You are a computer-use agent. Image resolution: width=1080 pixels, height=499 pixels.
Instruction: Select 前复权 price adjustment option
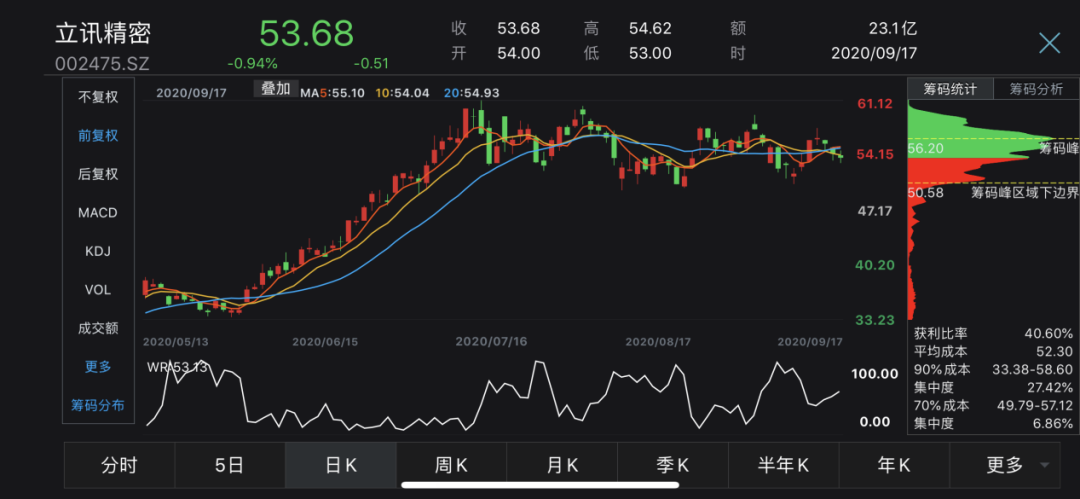point(98,136)
